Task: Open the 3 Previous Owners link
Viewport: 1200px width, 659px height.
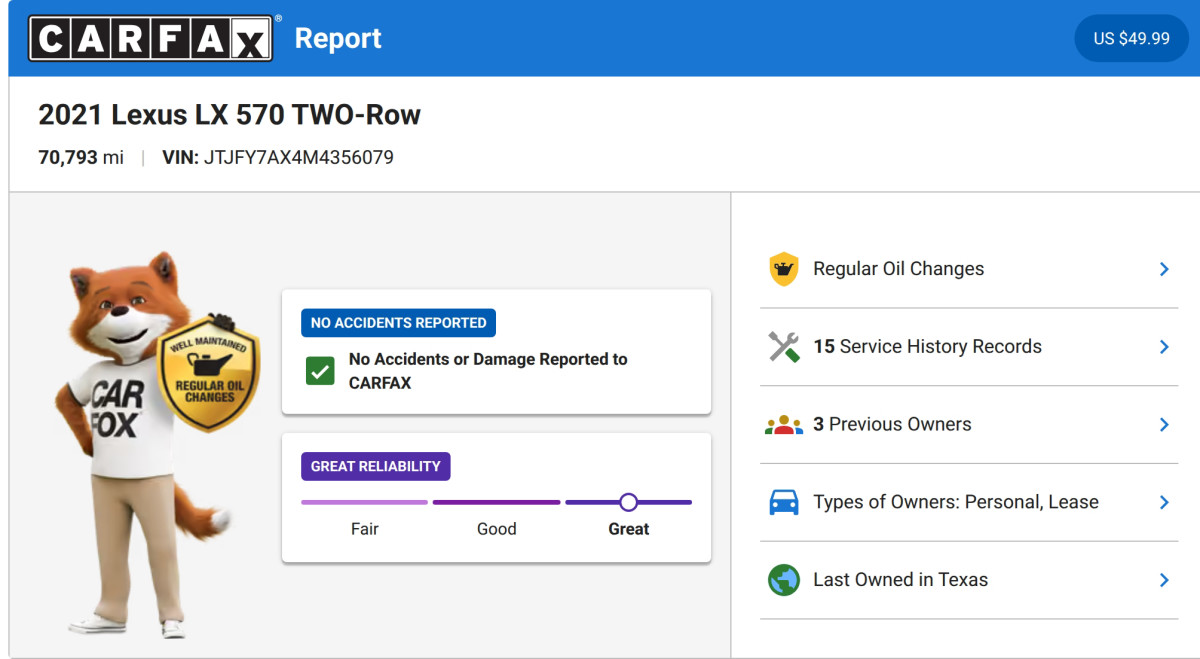Action: pyautogui.click(x=892, y=425)
